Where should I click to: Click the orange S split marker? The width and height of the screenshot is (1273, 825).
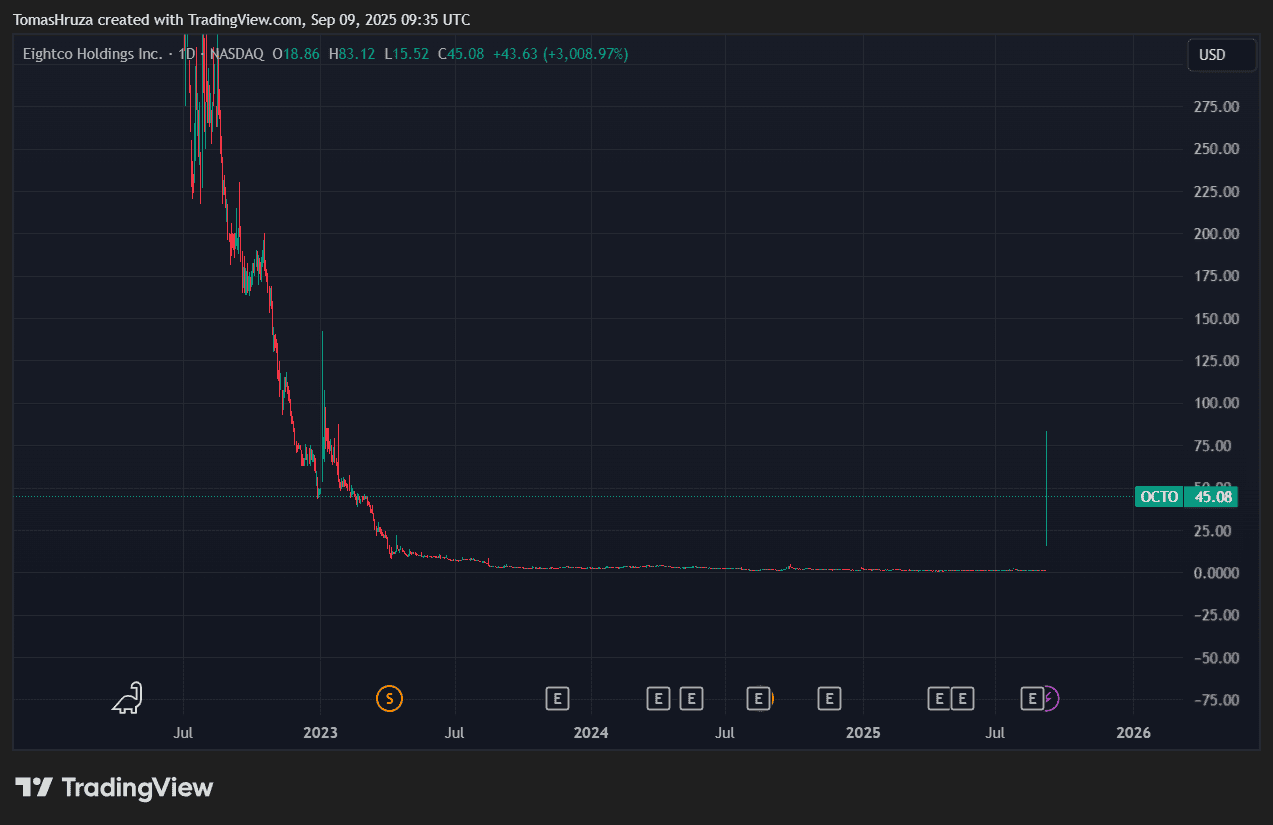[x=389, y=698]
